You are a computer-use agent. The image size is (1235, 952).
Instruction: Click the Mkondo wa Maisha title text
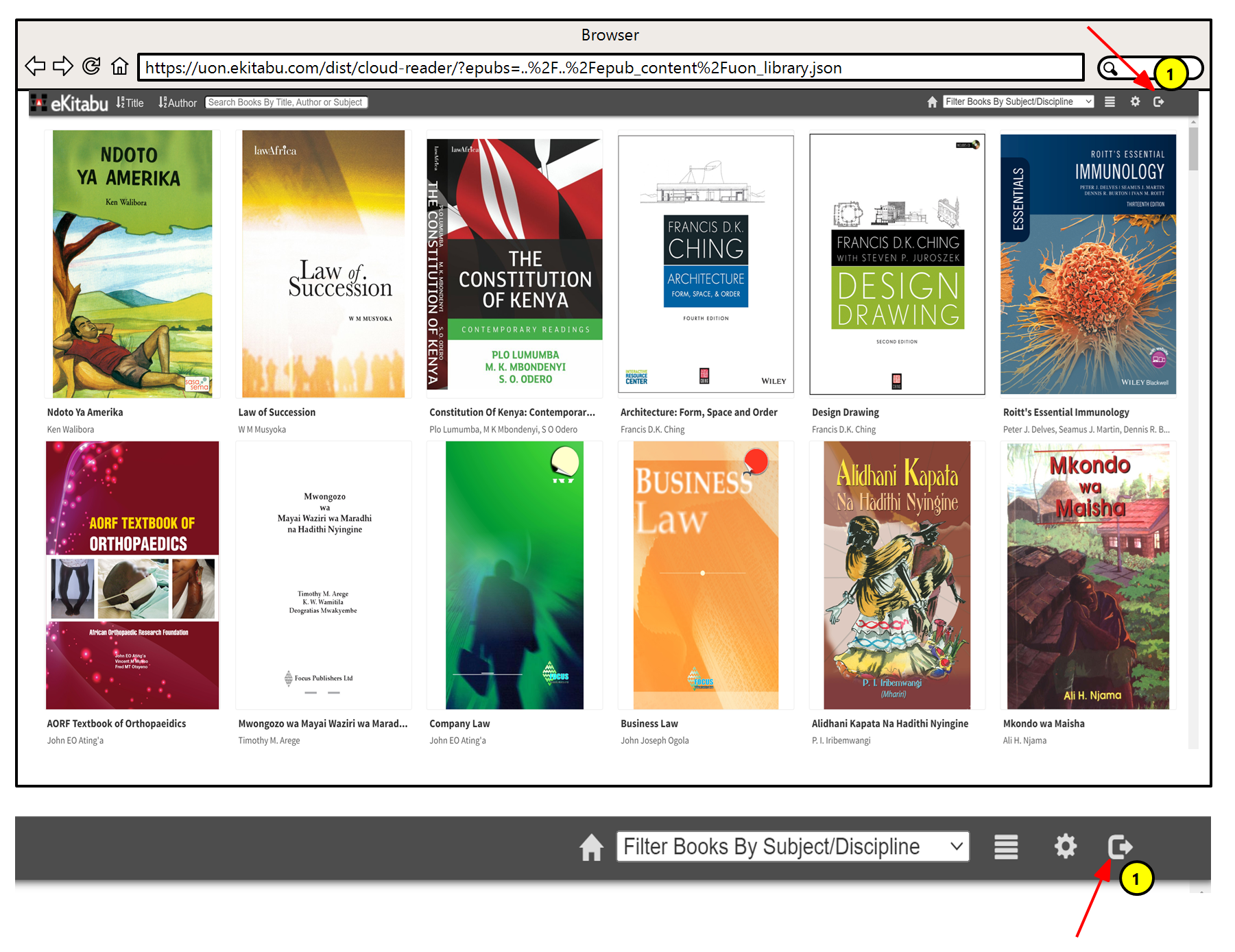(1044, 723)
